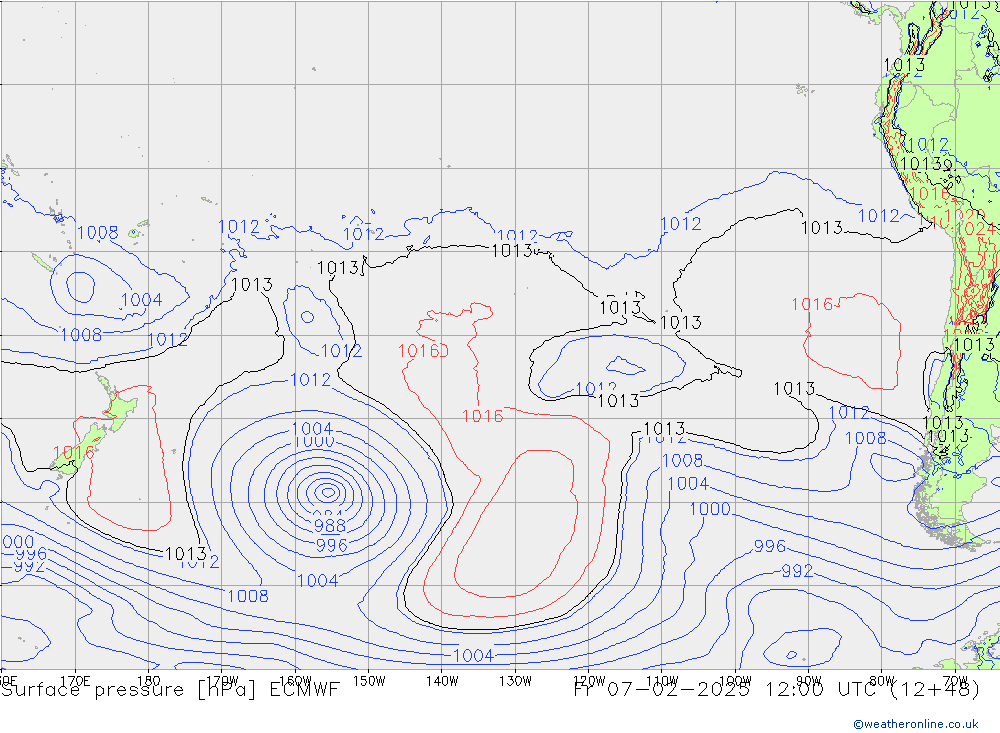Click the 1000 label on the right side
The image size is (1000, 733).
point(710,509)
